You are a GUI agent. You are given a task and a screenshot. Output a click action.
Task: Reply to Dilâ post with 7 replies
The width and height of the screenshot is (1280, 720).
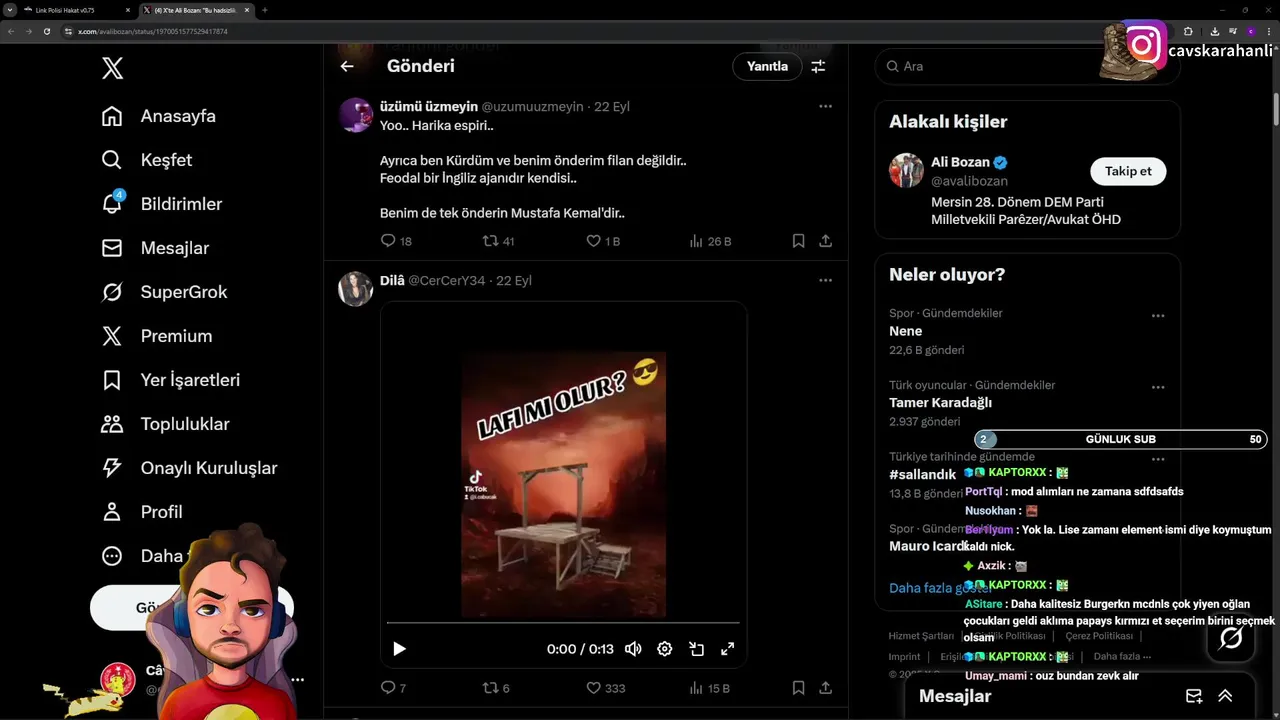coord(393,688)
